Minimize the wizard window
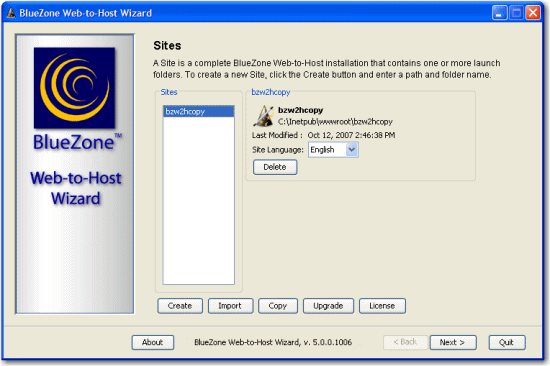This screenshot has width=550, height=366. coord(499,13)
